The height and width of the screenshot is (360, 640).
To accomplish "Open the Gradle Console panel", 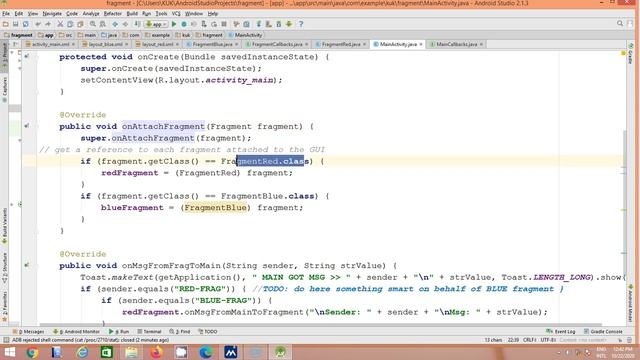I will [x=603, y=331].
